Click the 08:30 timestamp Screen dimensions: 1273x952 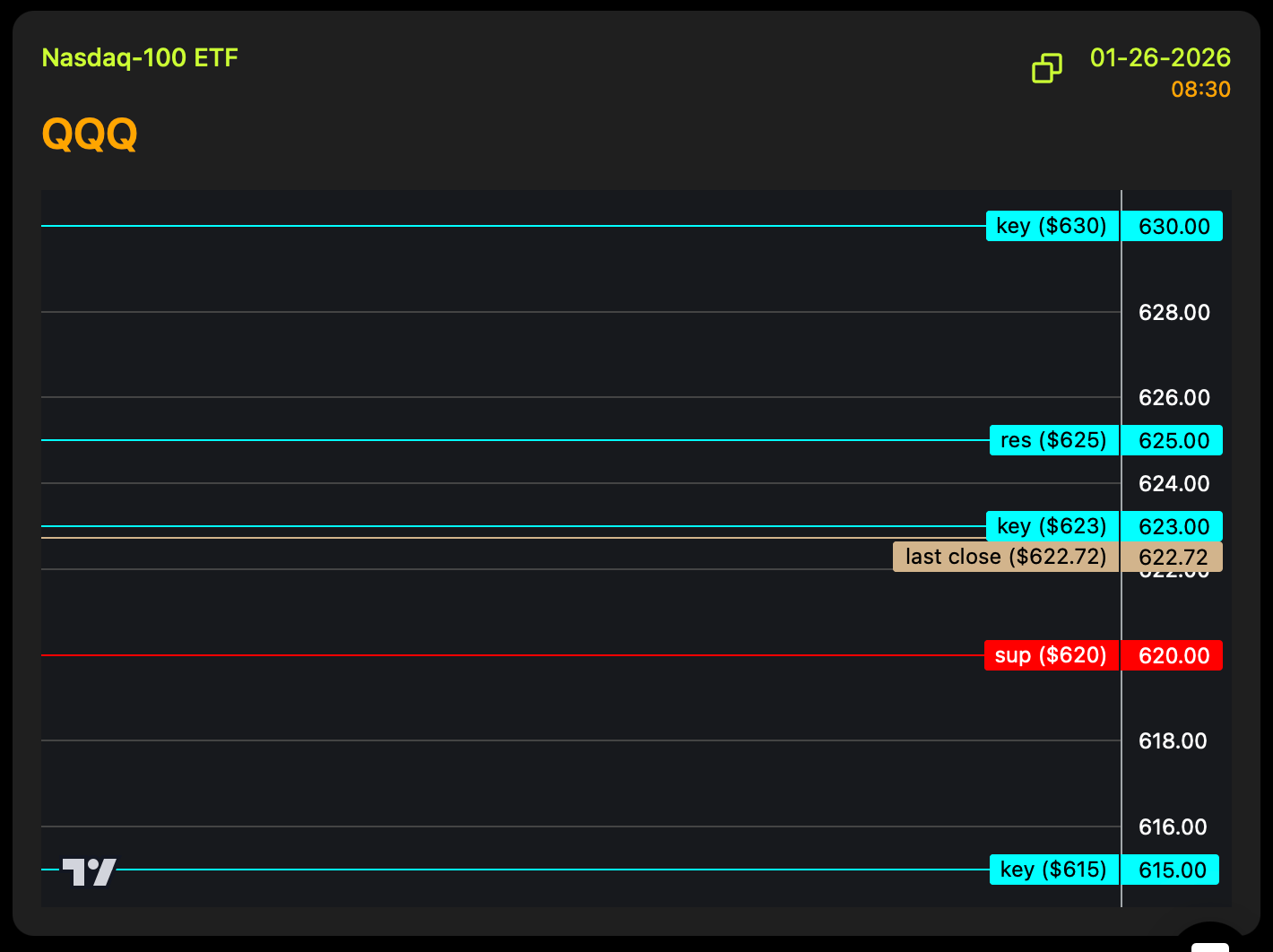tap(1200, 90)
